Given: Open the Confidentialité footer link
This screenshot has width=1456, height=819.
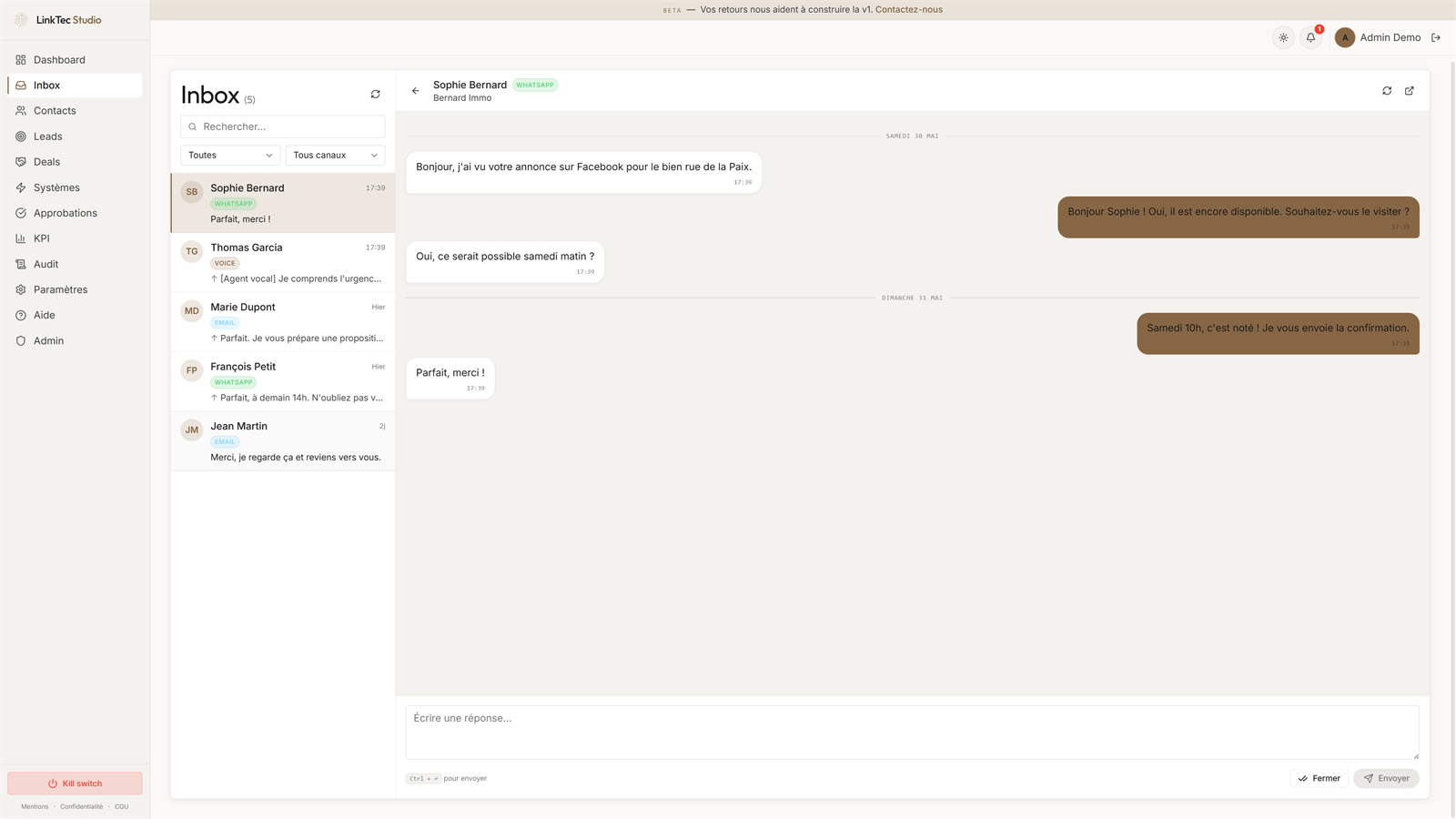Looking at the screenshot, I should pyautogui.click(x=81, y=806).
